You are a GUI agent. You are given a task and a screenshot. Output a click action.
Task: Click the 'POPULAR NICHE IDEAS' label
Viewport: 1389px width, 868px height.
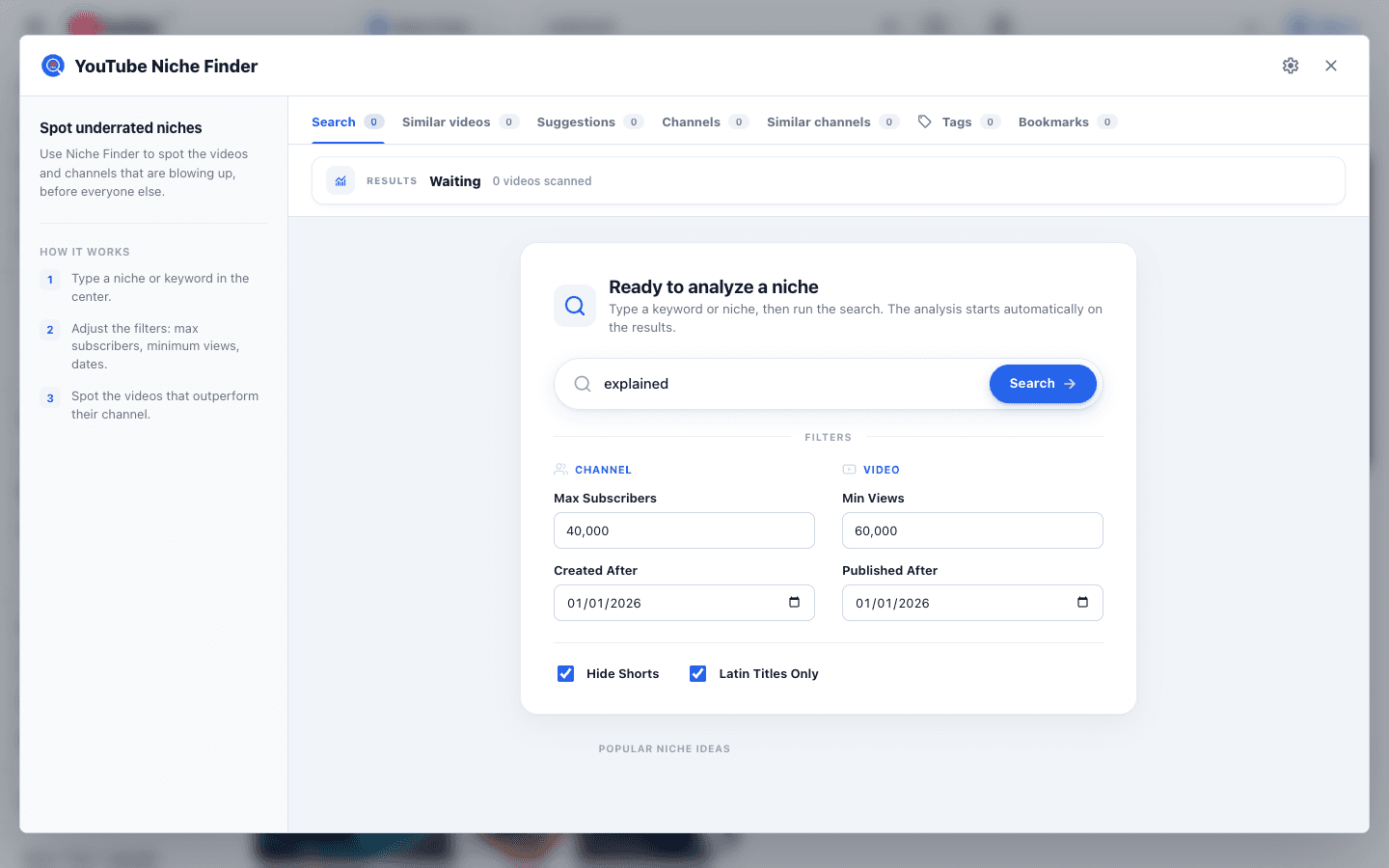pos(665,748)
